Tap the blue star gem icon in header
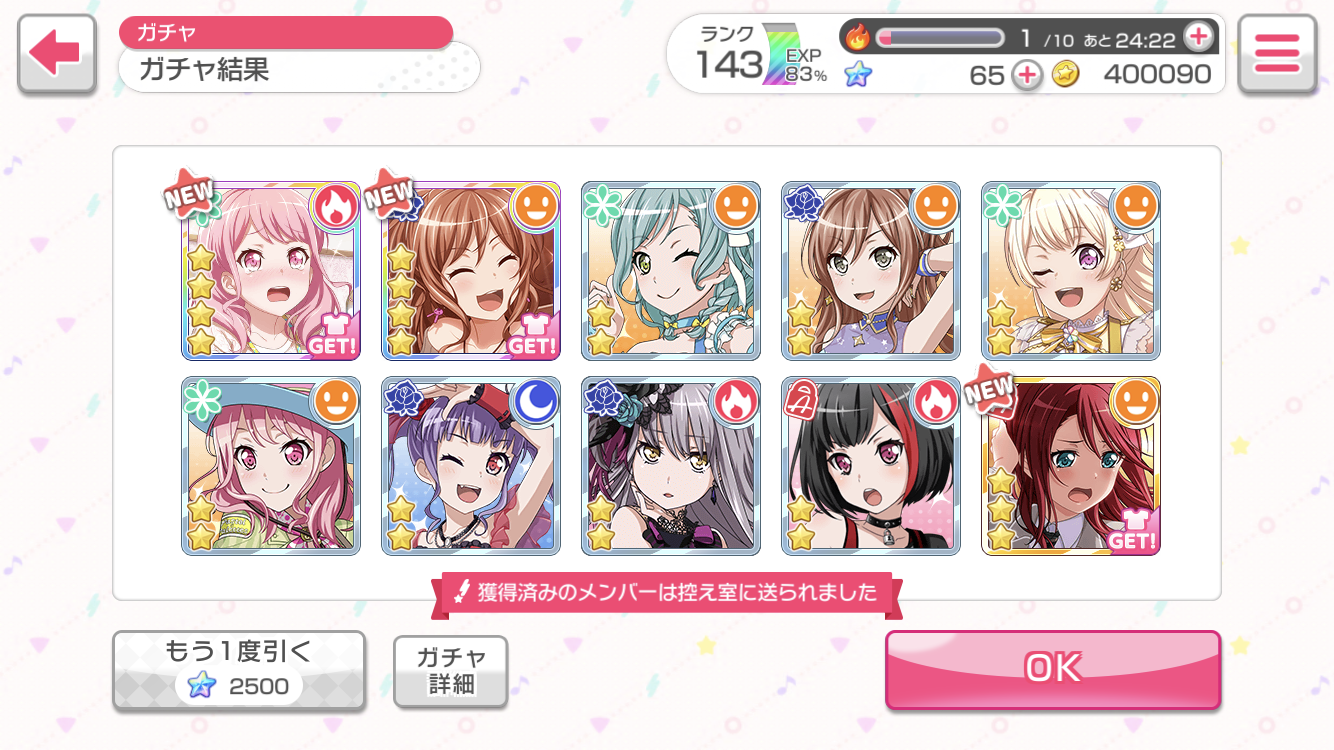1334x750 pixels. [857, 74]
